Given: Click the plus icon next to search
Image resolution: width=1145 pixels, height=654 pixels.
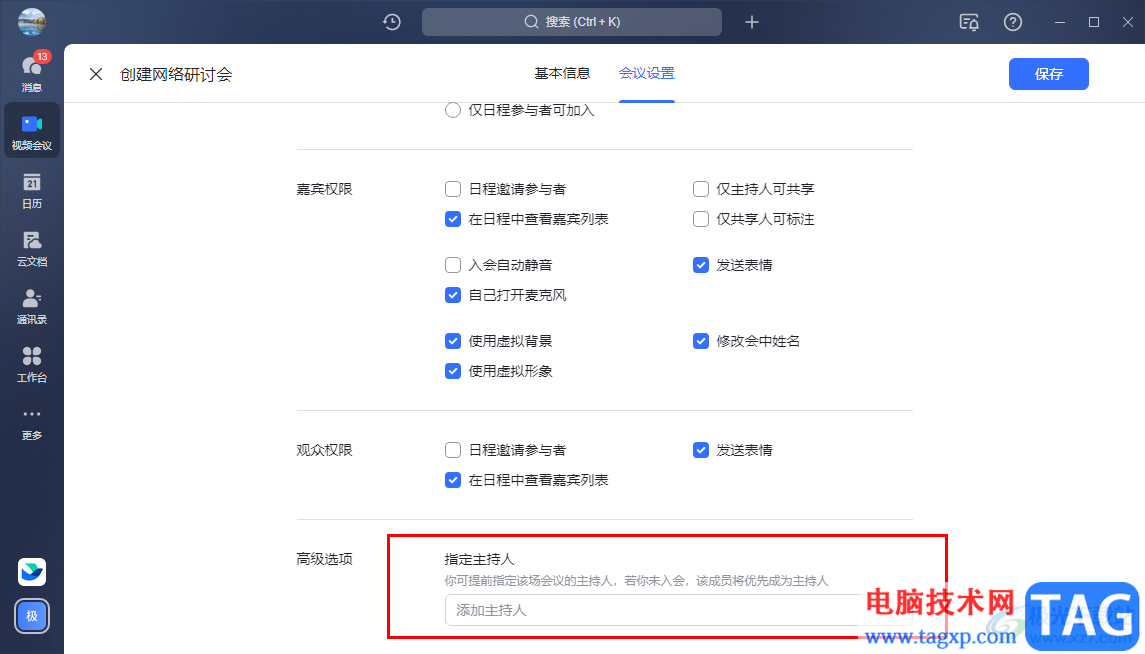Looking at the screenshot, I should click(x=751, y=22).
